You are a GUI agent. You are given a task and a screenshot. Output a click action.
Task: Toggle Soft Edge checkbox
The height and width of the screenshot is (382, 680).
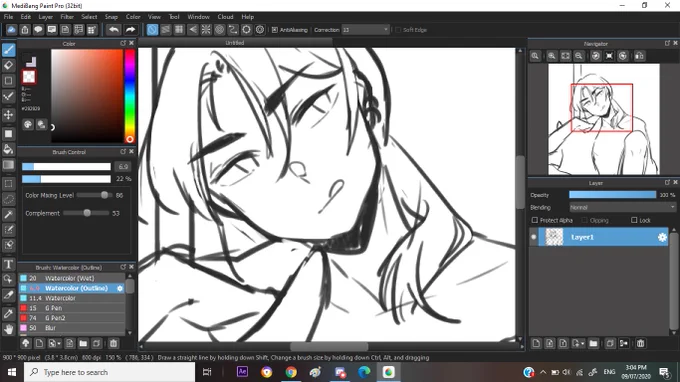tap(398, 30)
